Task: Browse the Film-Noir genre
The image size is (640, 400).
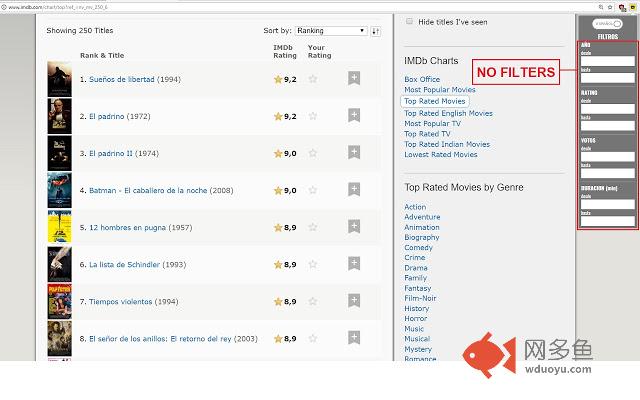Action: pyautogui.click(x=420, y=298)
